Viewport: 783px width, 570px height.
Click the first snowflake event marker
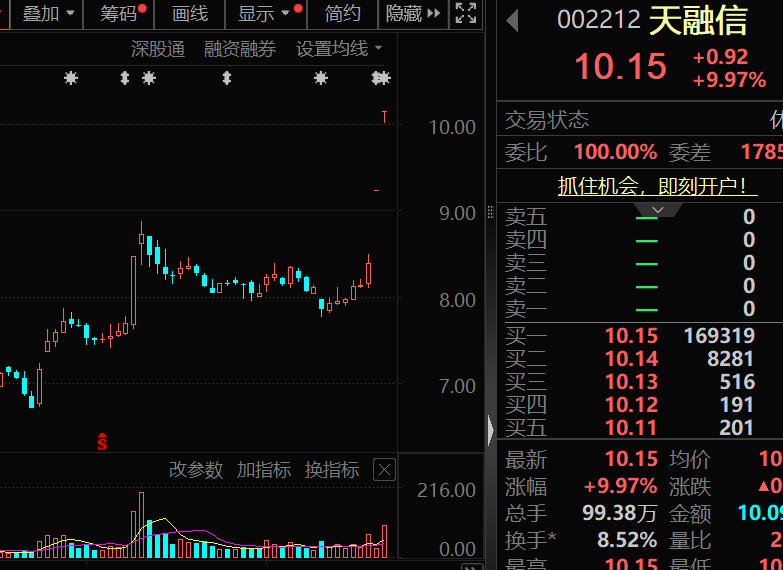[x=70, y=78]
